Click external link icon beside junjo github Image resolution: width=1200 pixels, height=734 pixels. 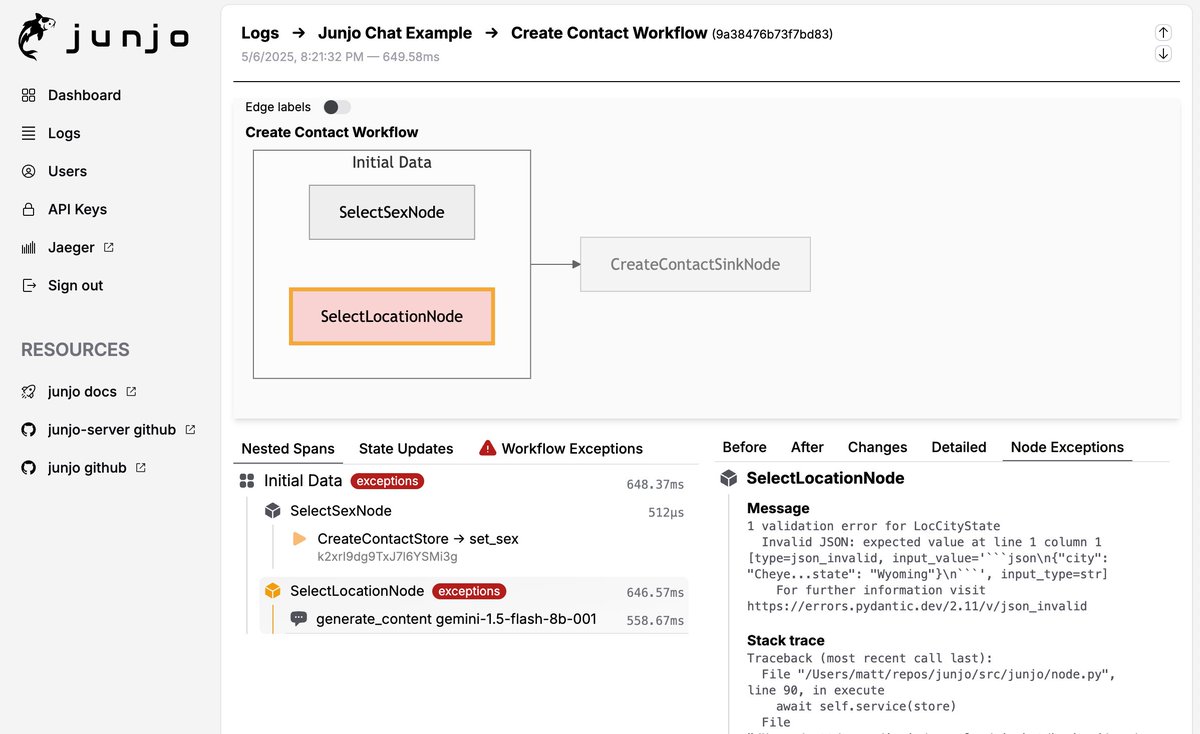click(x=141, y=467)
